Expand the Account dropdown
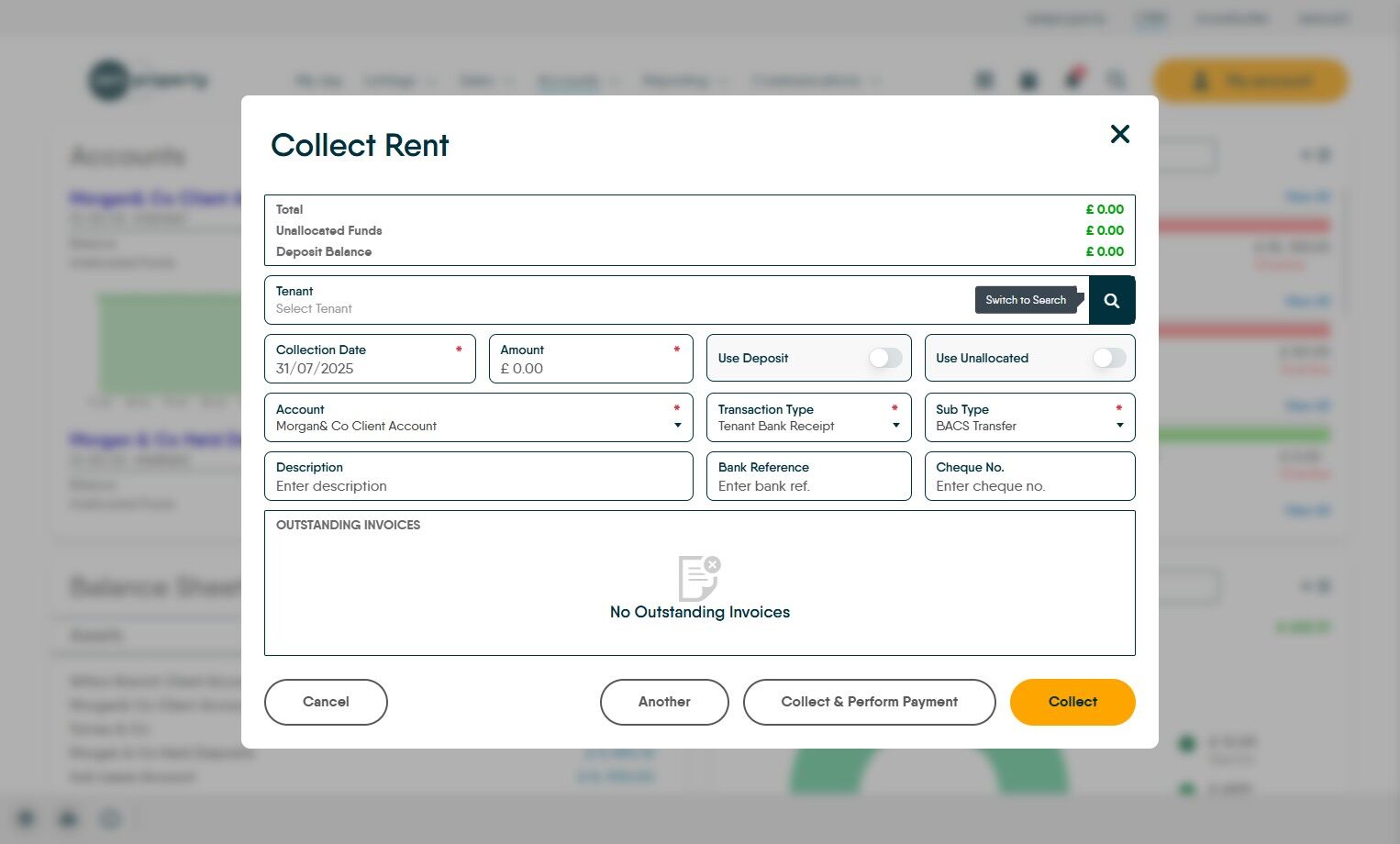Screen dimensions: 1400x844 click(x=479, y=417)
